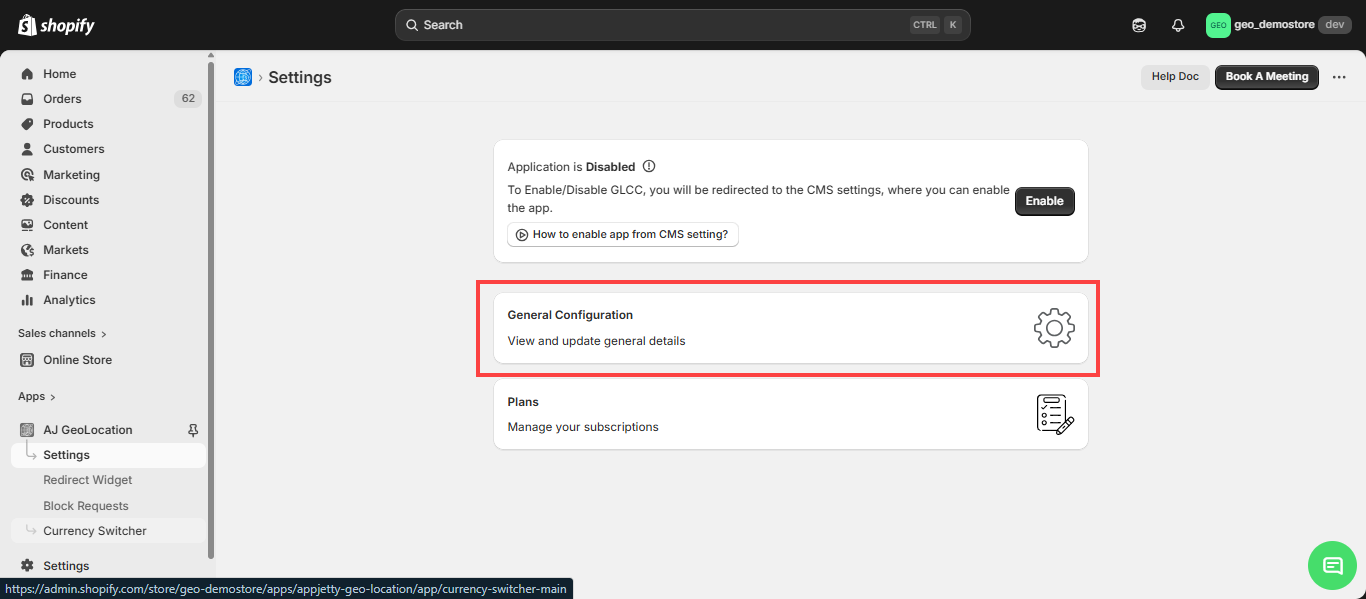Click the Book A Meeting button
1366x599 pixels.
1266,77
